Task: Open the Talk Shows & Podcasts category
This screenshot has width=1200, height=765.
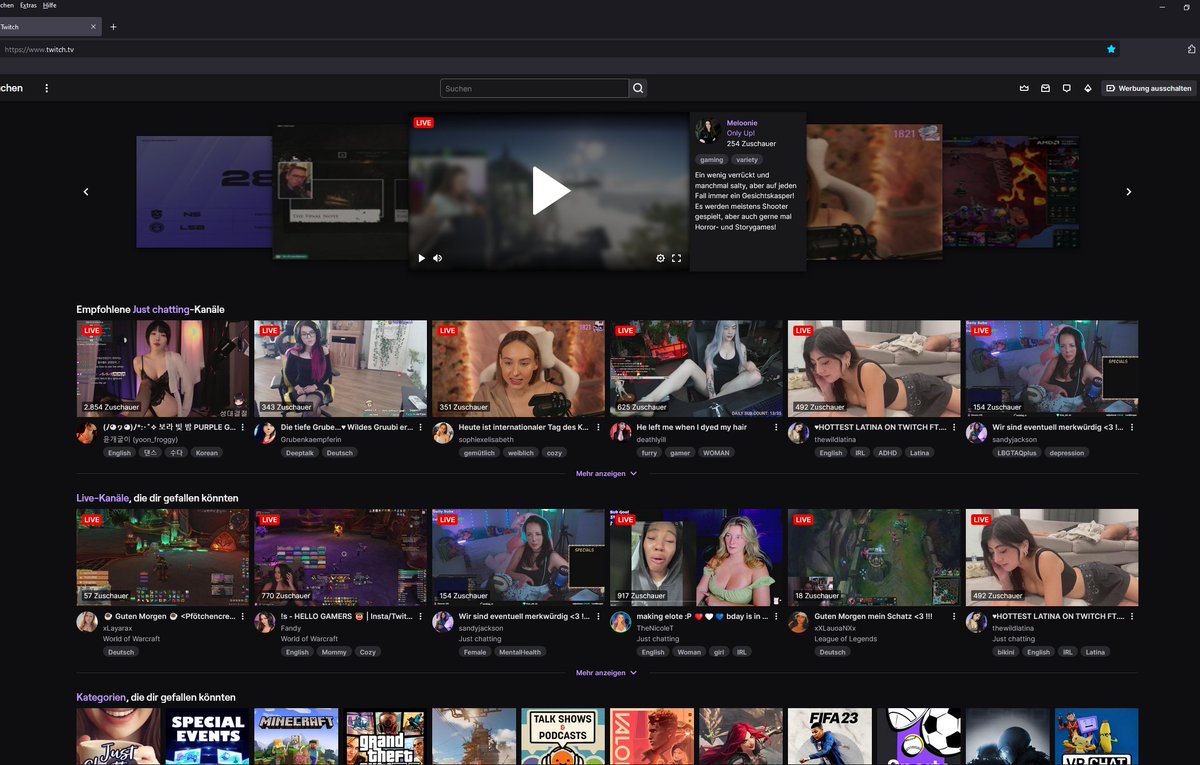Action: coord(563,737)
